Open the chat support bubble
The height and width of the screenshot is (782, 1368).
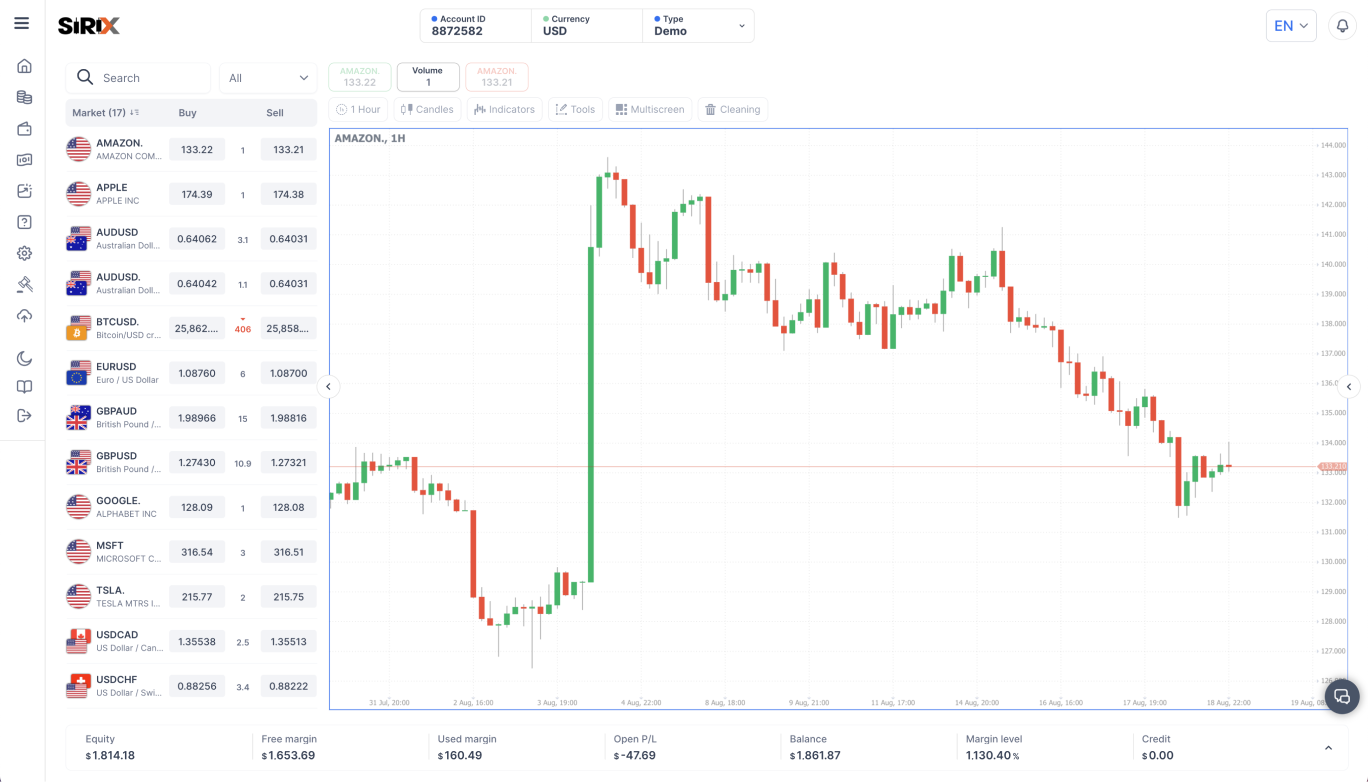point(1342,696)
